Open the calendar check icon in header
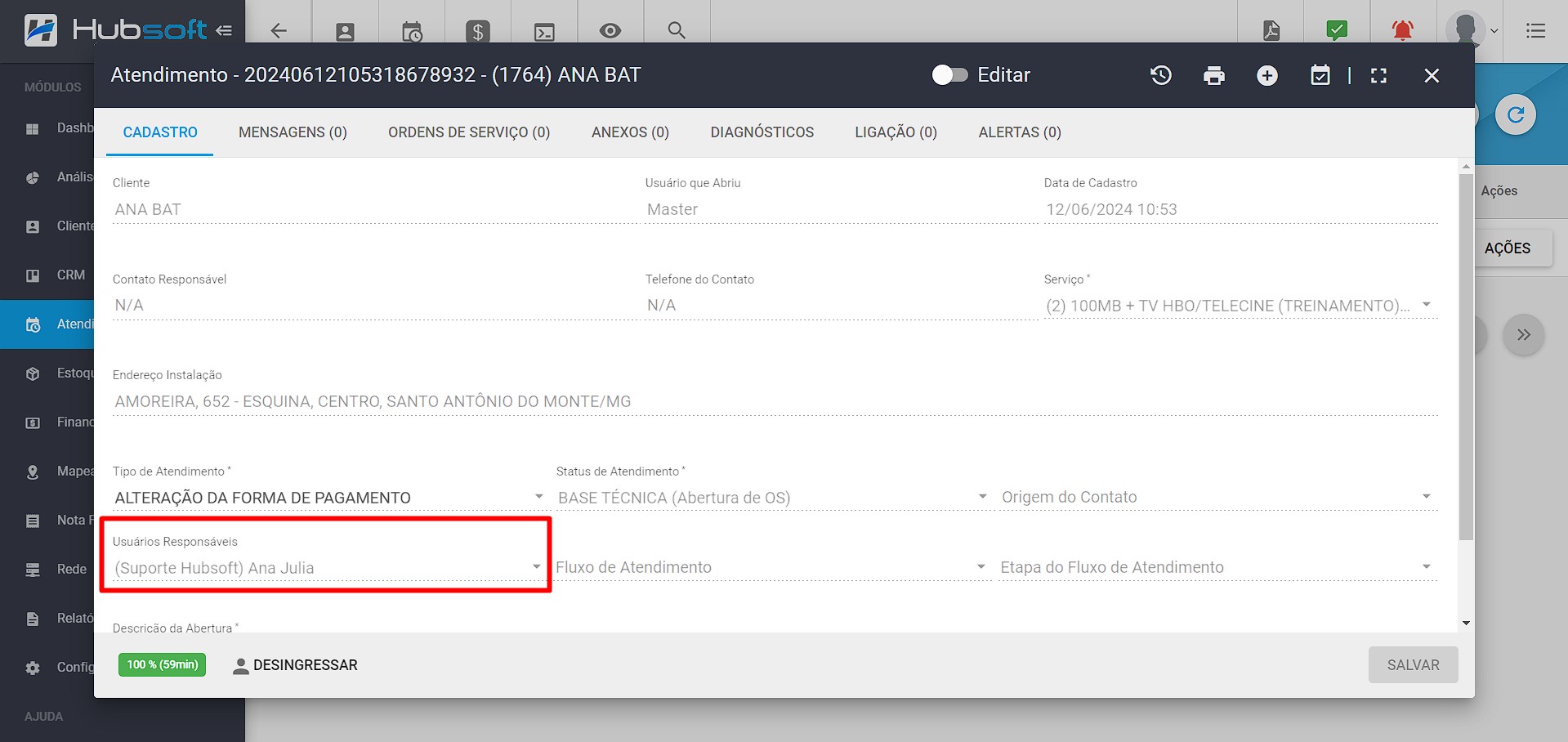Viewport: 1568px width, 742px height. (x=1320, y=76)
